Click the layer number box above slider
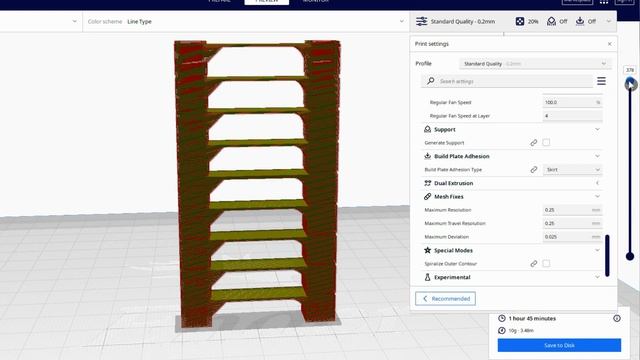The height and width of the screenshot is (360, 640). [630, 70]
